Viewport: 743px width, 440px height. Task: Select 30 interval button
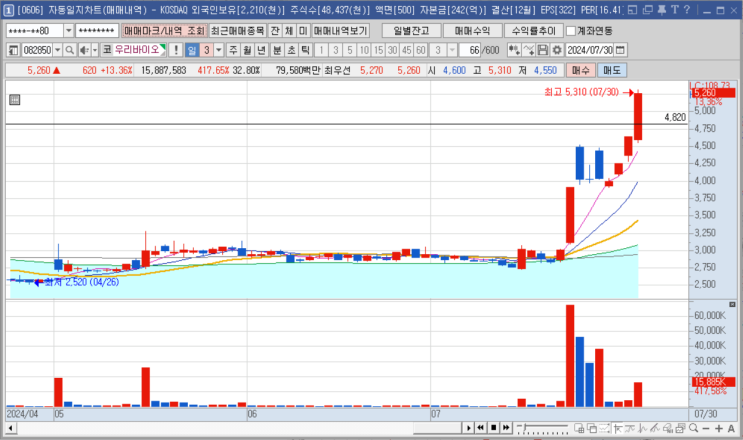(x=392, y=50)
